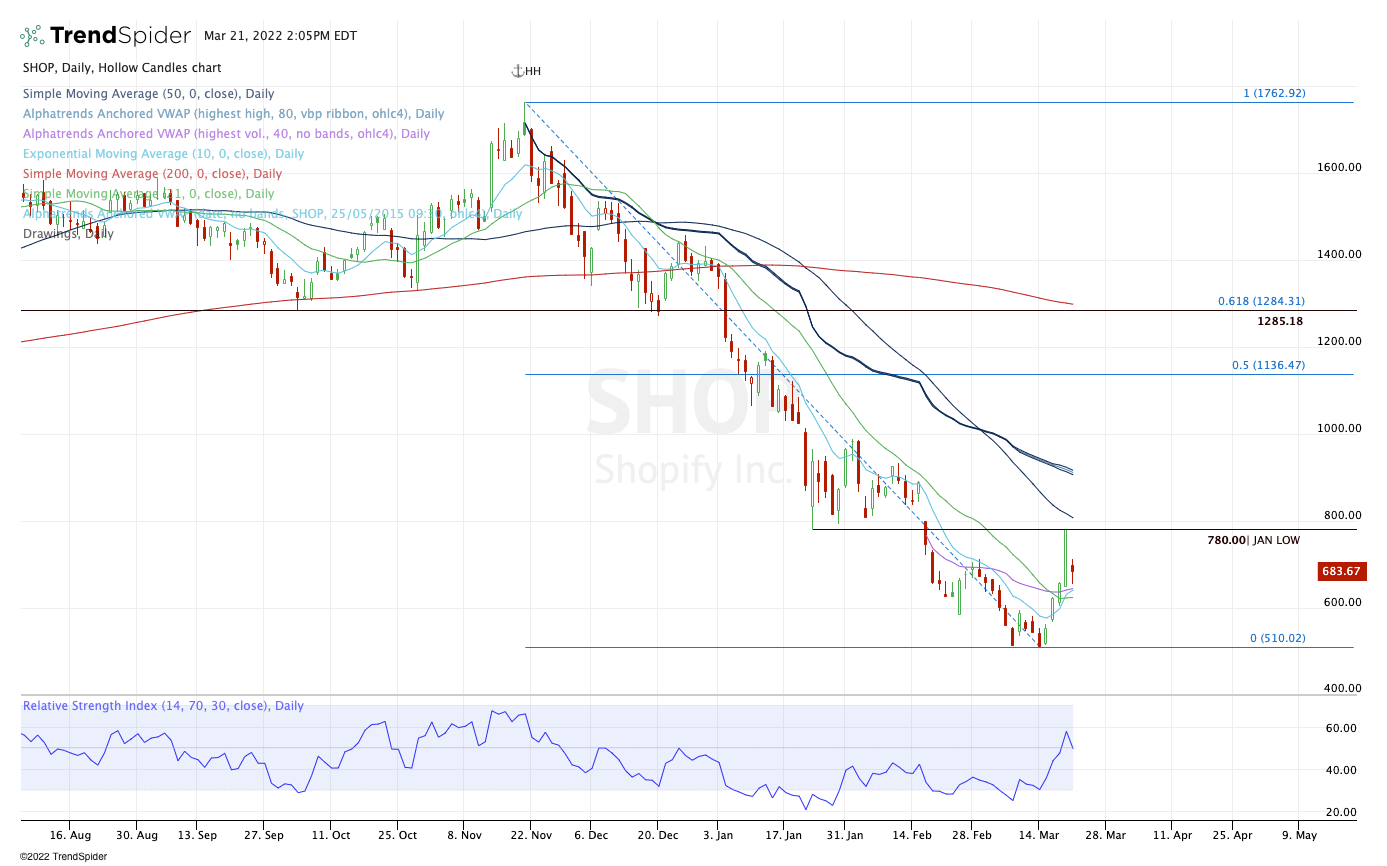The image size is (1387, 866).
Task: Click the Relative Strength Index (14, 70, 30, close) label
Action: (x=163, y=706)
